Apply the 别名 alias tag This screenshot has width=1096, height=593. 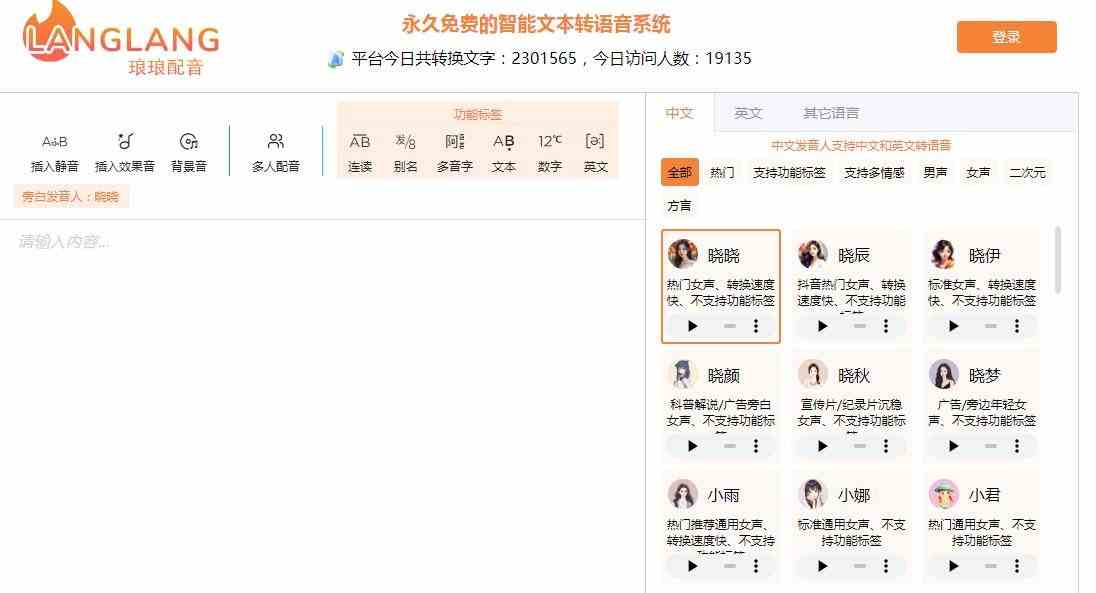[x=405, y=152]
